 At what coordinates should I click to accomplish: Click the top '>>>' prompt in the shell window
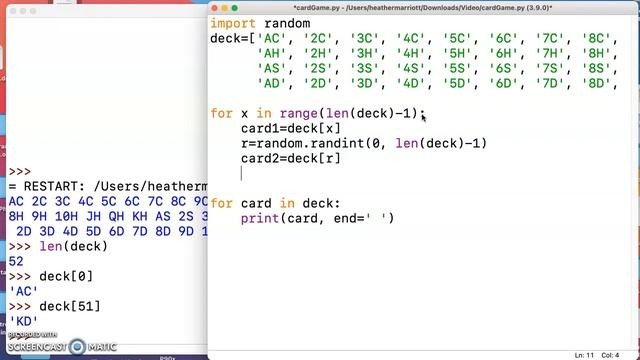(x=20, y=172)
